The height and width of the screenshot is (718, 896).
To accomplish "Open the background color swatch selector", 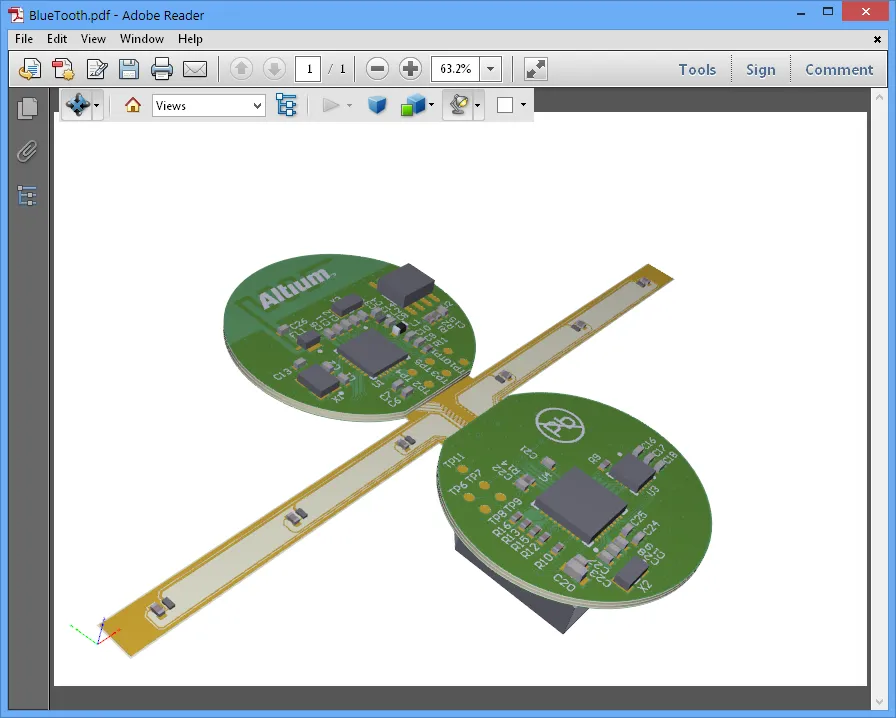I will click(507, 105).
